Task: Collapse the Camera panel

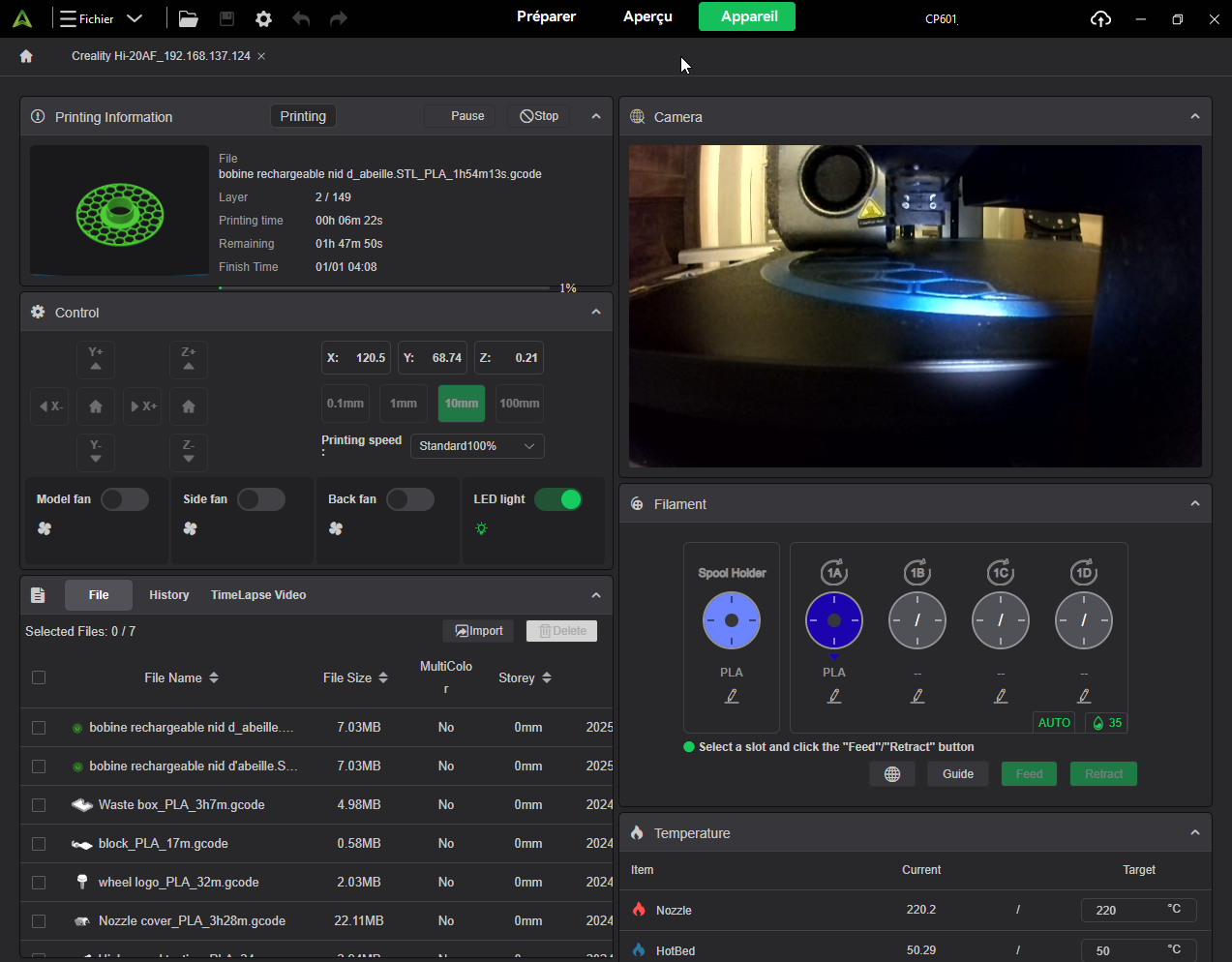Action: click(1195, 116)
